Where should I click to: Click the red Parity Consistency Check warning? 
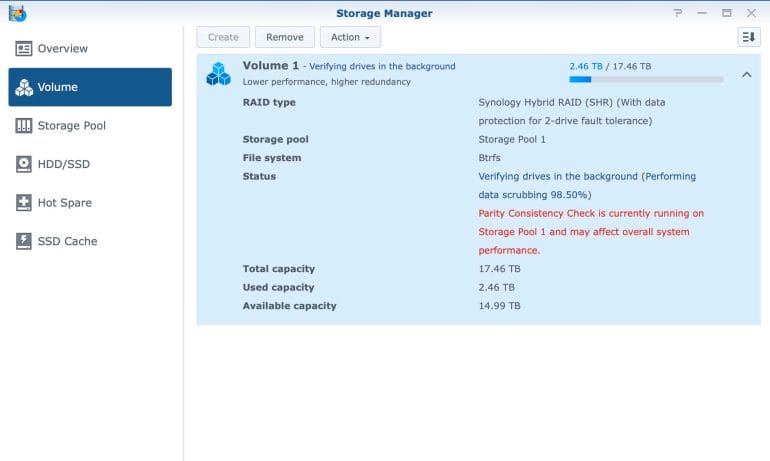click(591, 232)
